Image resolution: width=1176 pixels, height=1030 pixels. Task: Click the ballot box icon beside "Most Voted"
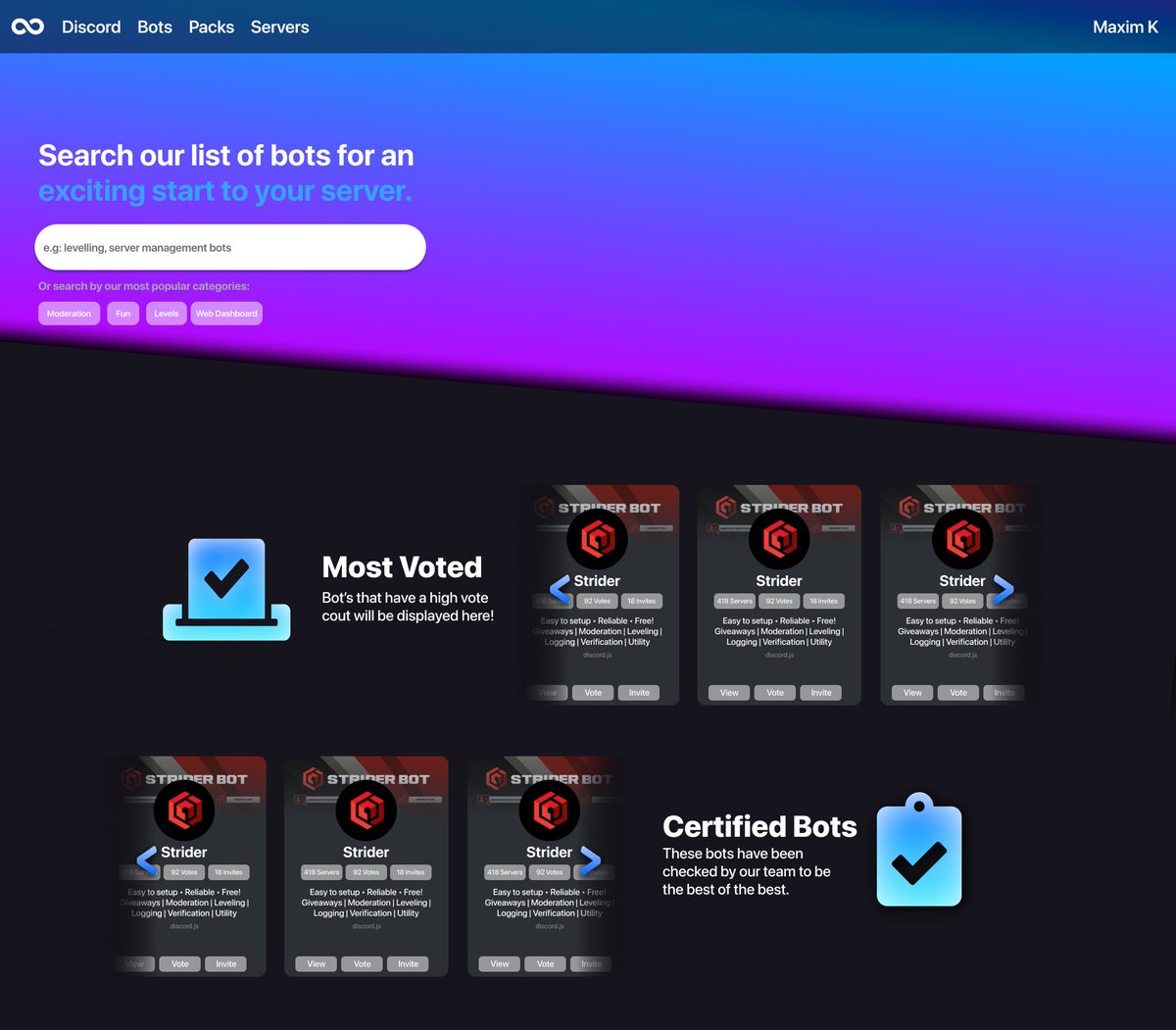pos(225,588)
